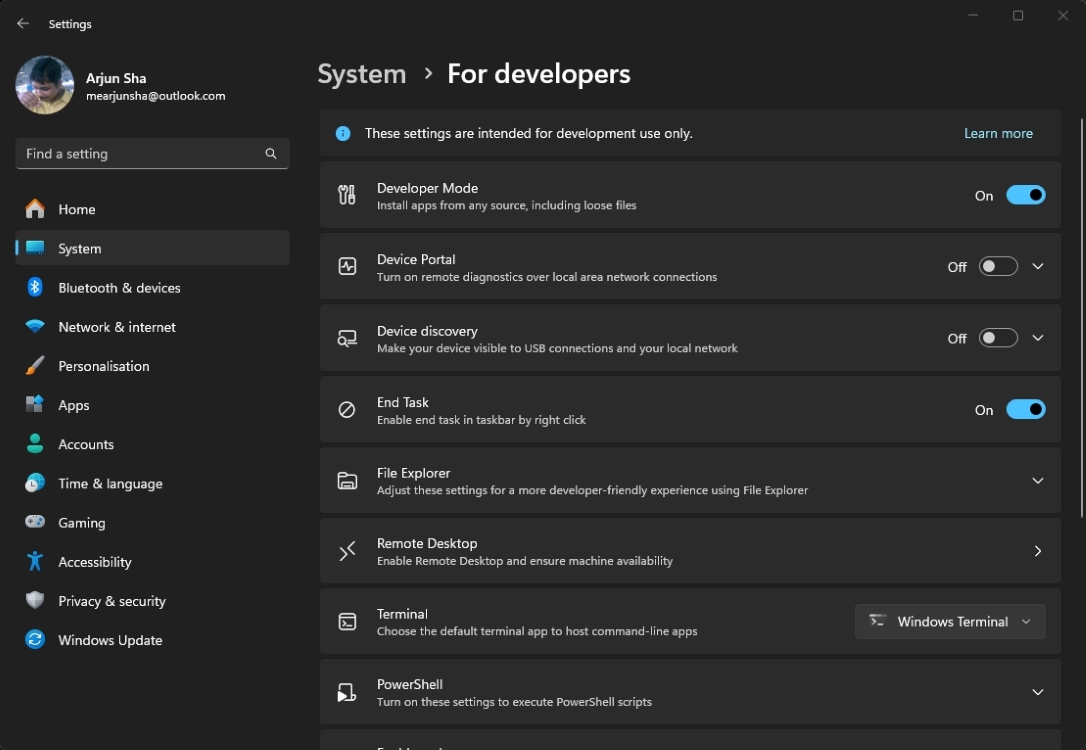Click the Gaming controller icon
Screen dimensions: 1086x750
click(x=36, y=522)
